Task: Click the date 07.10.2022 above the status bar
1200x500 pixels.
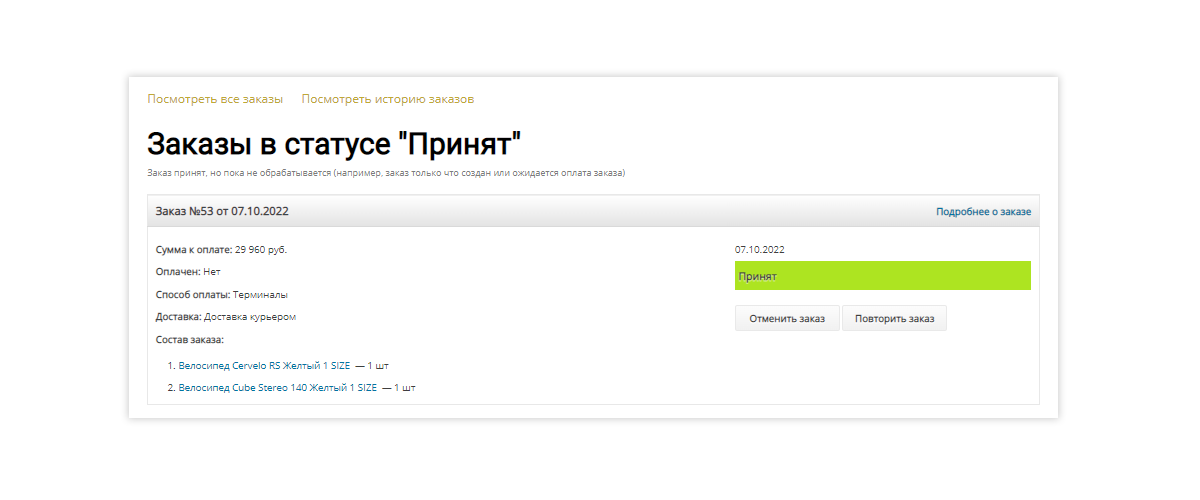Action: (759, 249)
